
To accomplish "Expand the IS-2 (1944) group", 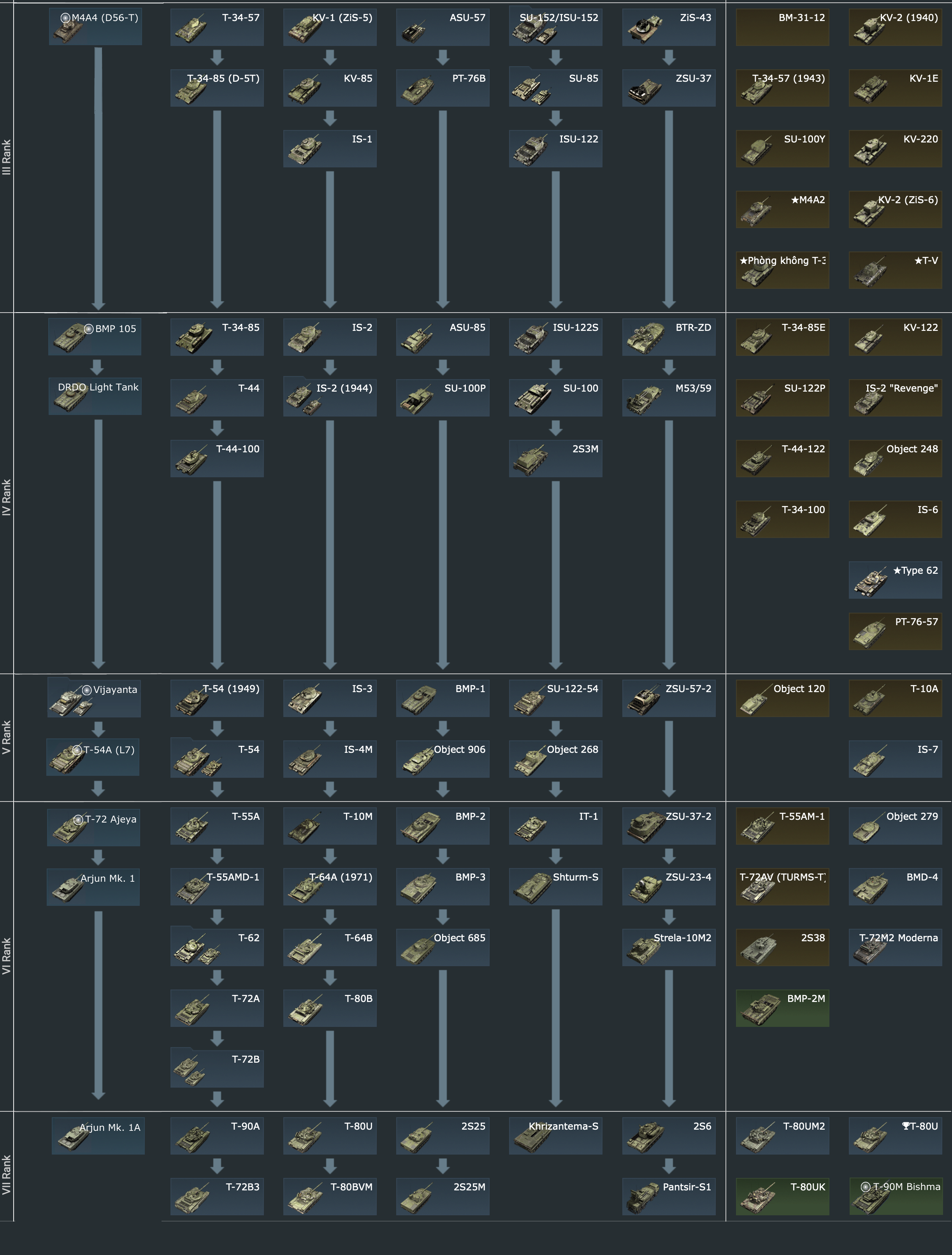I will pos(330,397).
